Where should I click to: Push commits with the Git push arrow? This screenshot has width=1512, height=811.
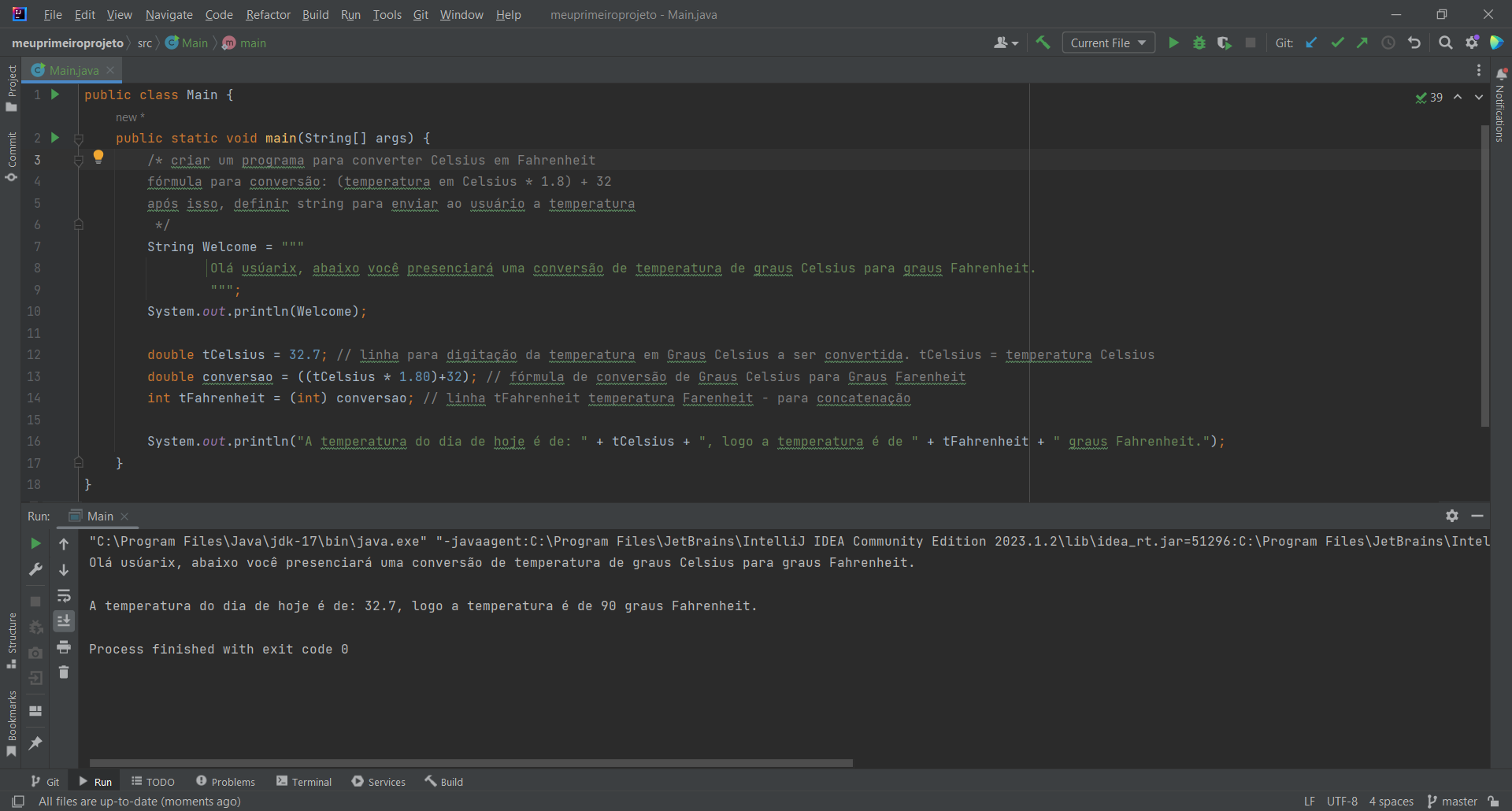1362,43
